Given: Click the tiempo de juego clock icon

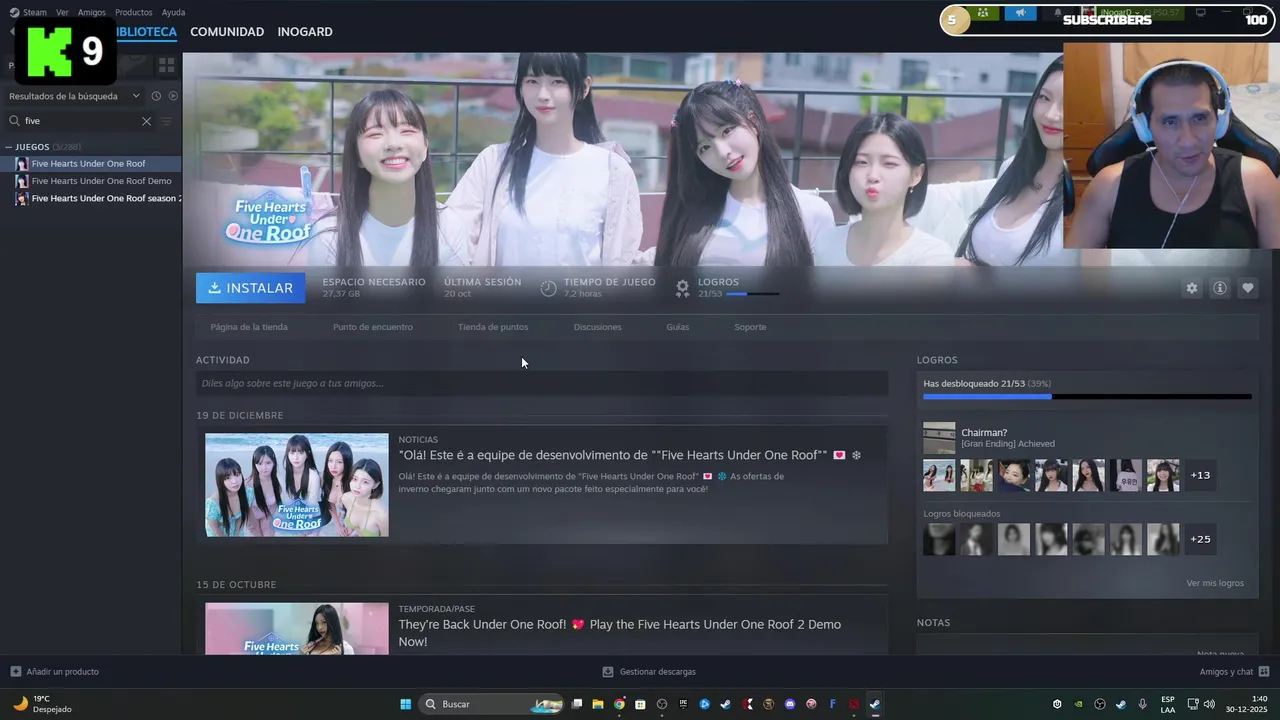Looking at the screenshot, I should (x=548, y=288).
